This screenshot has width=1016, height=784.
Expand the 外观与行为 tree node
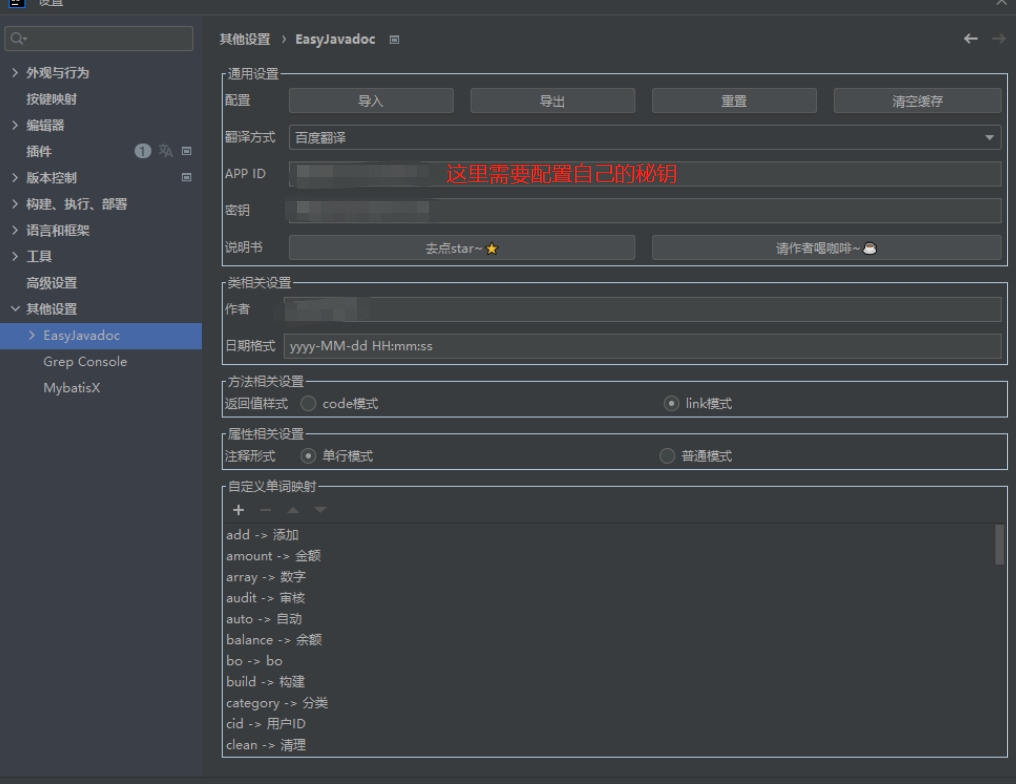click(x=15, y=73)
